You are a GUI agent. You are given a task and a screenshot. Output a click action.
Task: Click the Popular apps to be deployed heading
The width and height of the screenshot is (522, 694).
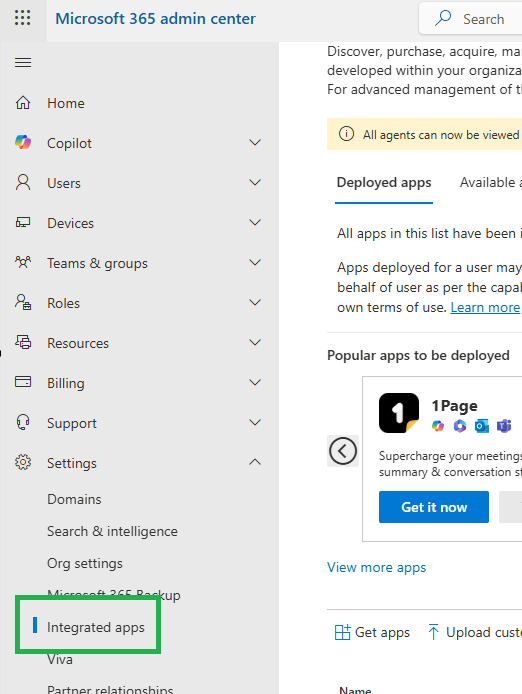(418, 355)
